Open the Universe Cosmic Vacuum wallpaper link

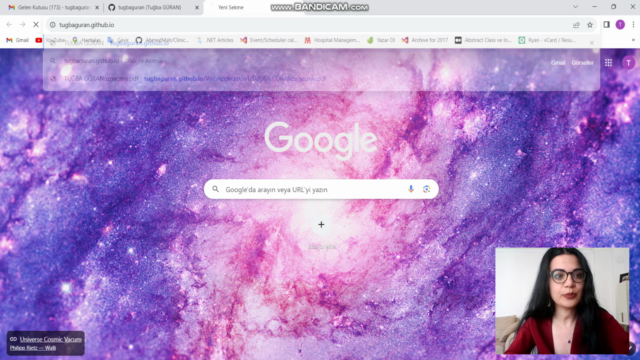click(x=51, y=339)
